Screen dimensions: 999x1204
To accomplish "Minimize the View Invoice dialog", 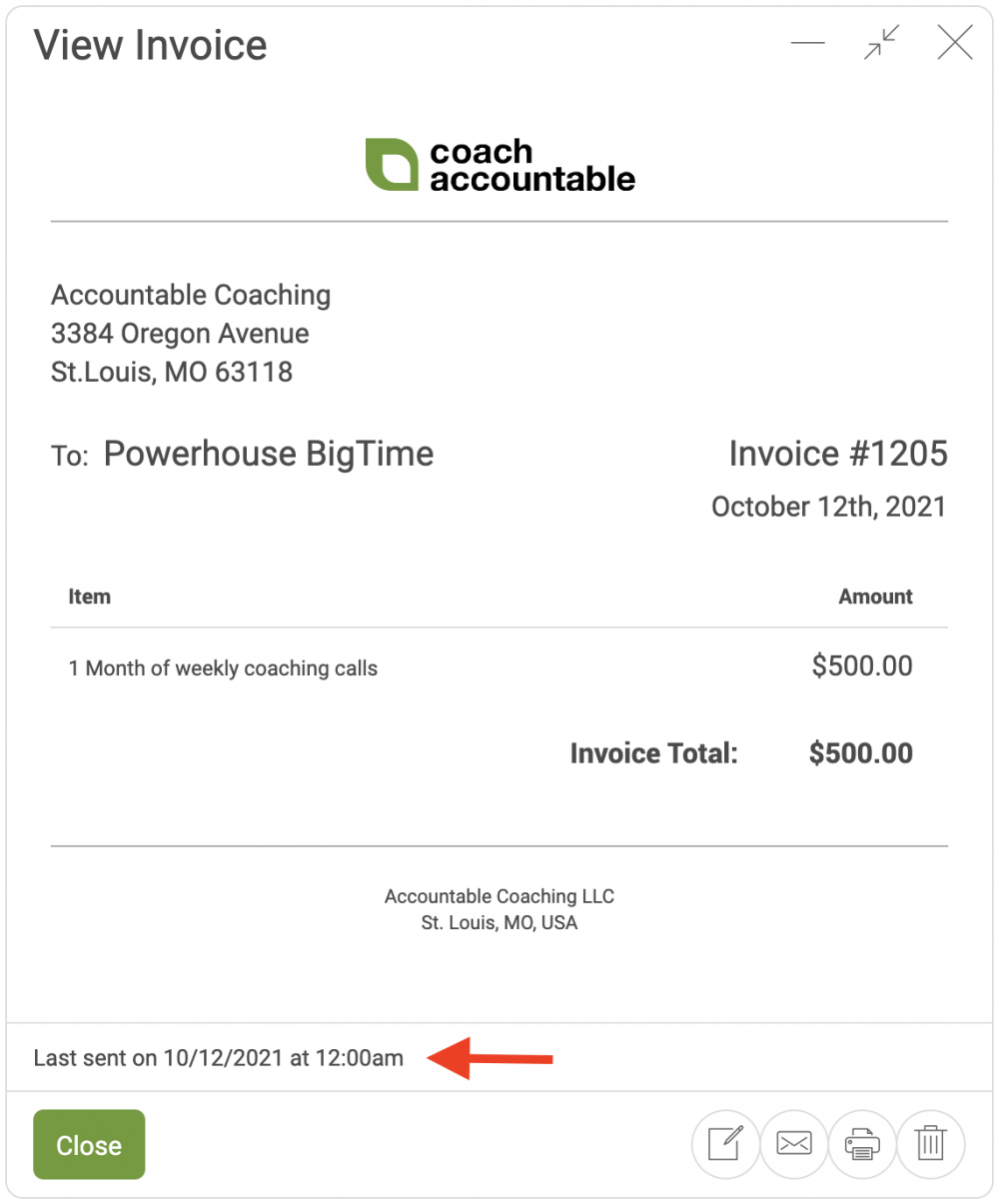I will 808,44.
